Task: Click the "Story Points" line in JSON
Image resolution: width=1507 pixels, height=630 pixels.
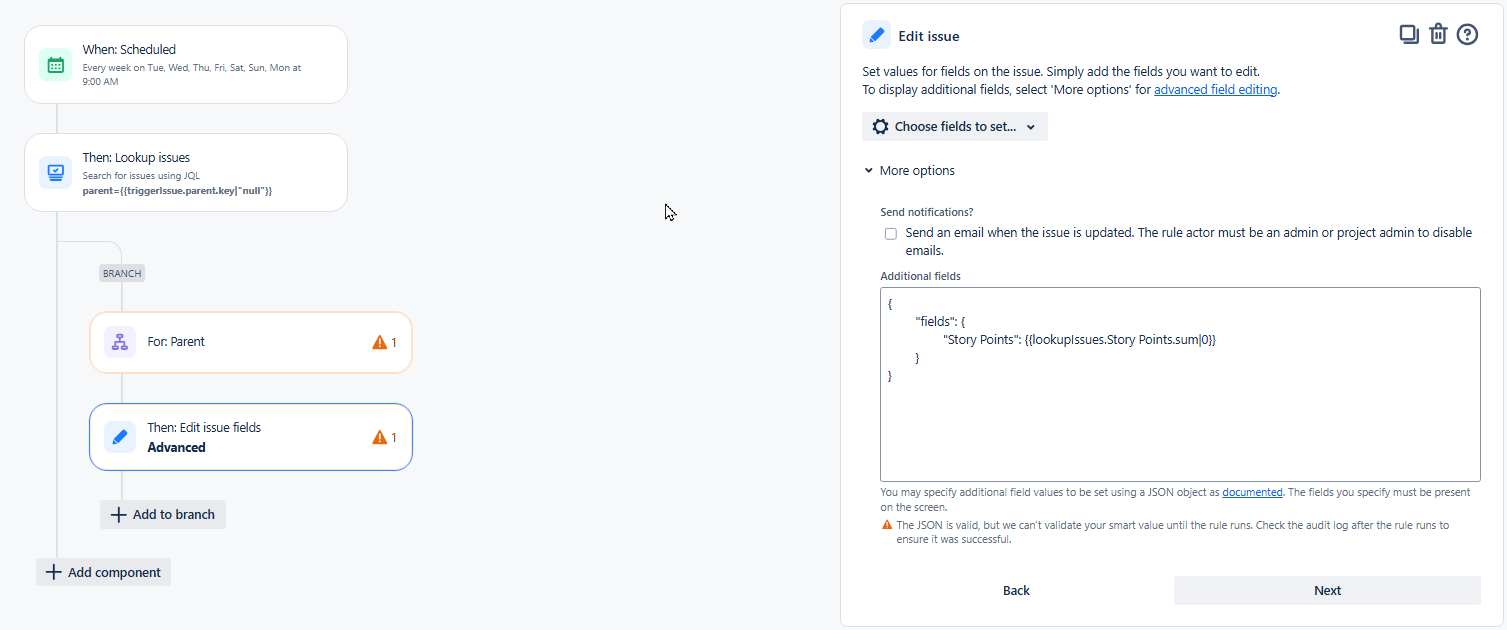Action: coord(1079,340)
